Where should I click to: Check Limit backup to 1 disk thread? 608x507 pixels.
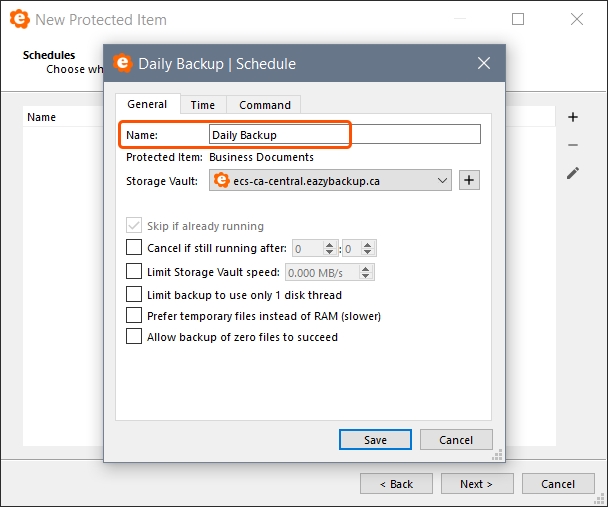point(134,294)
